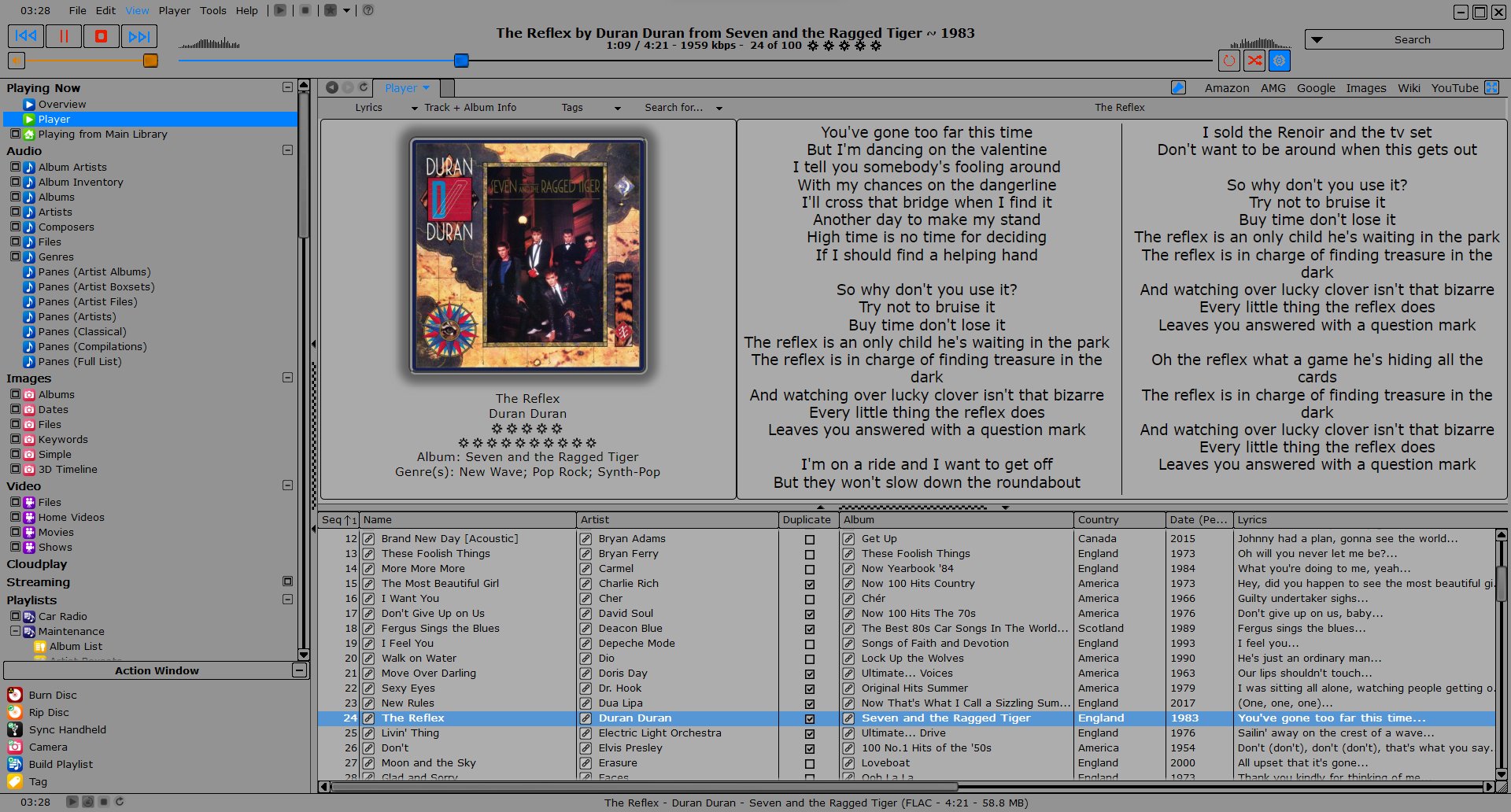Click the film icon beside Home Videos

[x=29, y=517]
